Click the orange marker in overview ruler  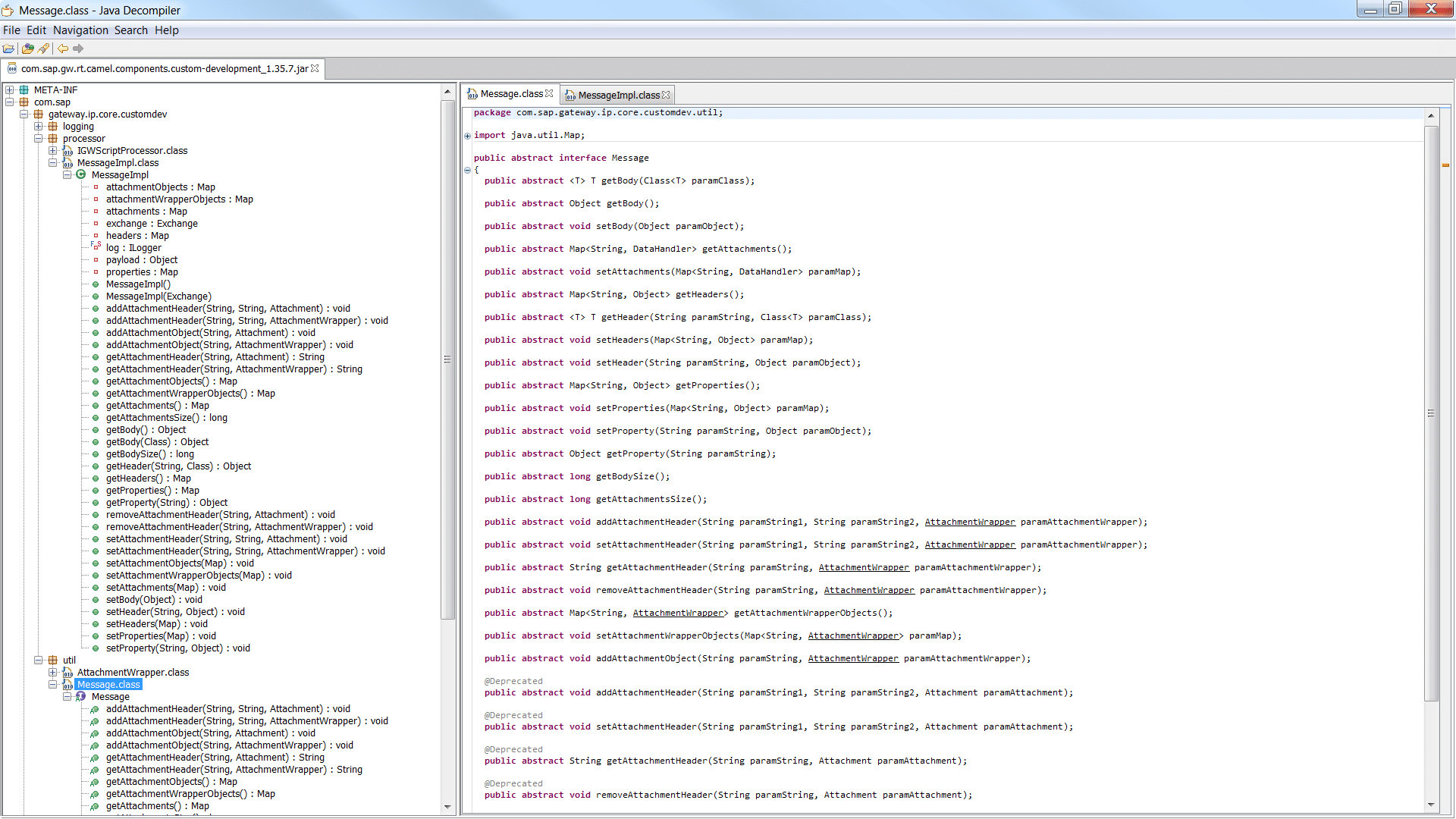(1445, 165)
